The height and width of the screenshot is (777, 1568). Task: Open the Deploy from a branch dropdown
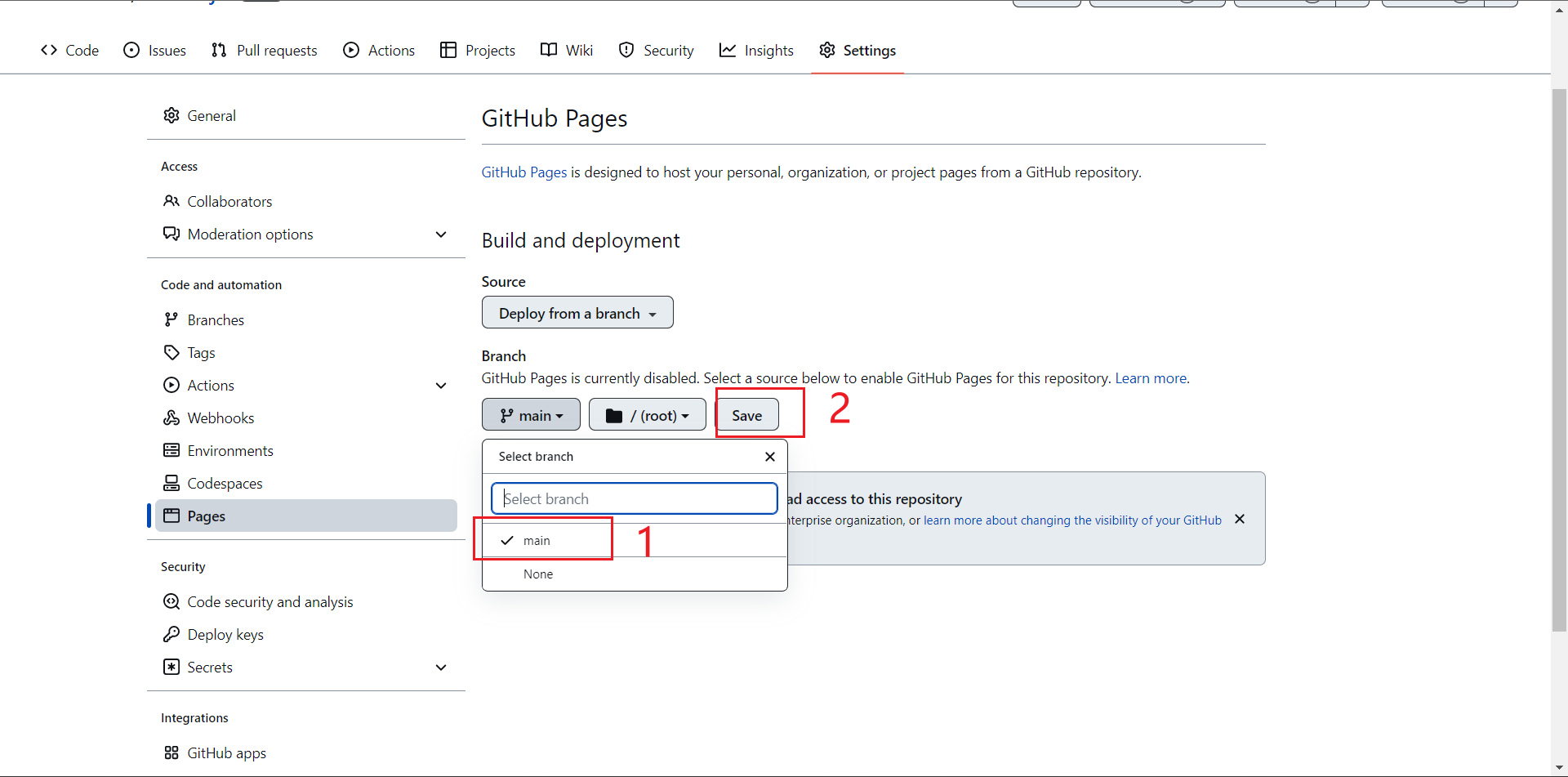point(577,313)
